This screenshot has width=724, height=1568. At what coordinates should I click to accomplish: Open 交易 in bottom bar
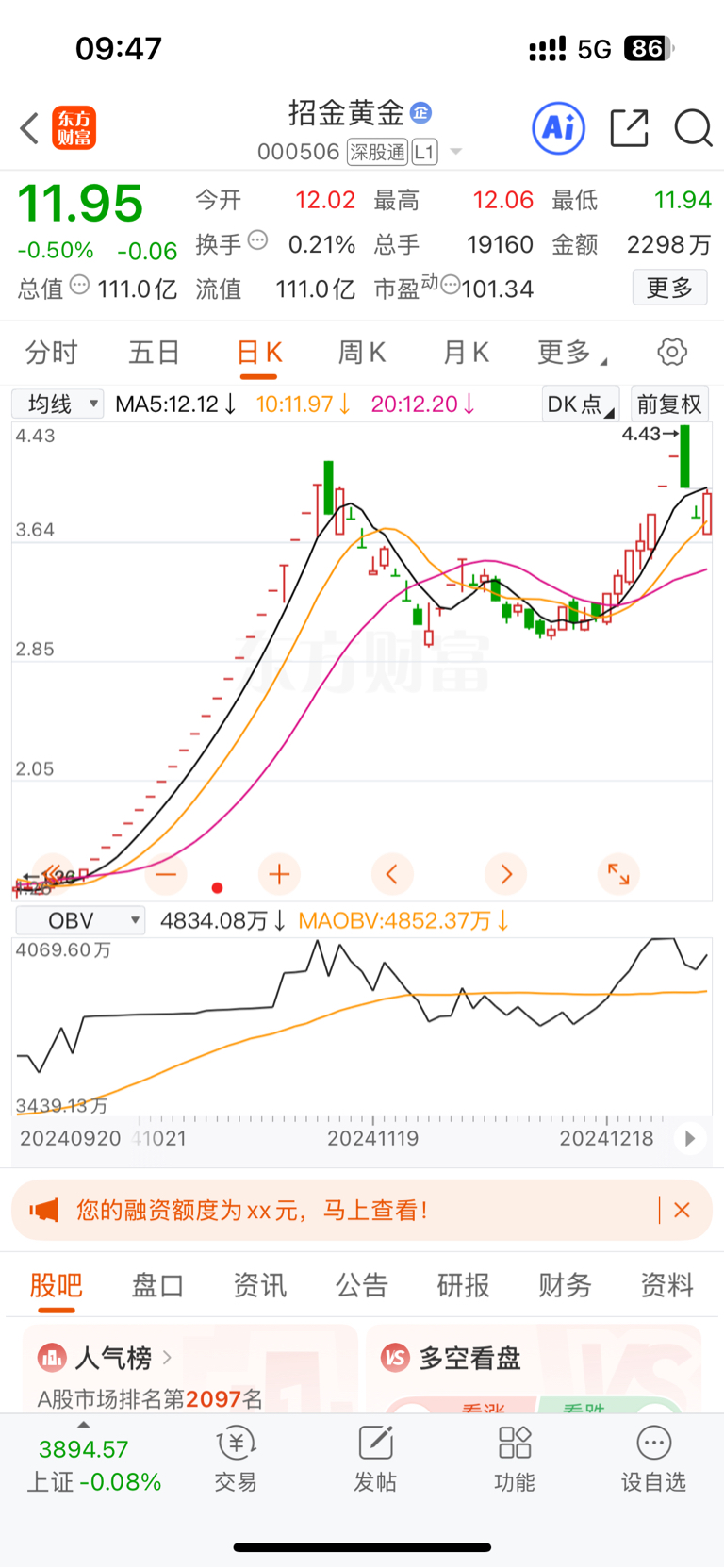pos(236,1460)
